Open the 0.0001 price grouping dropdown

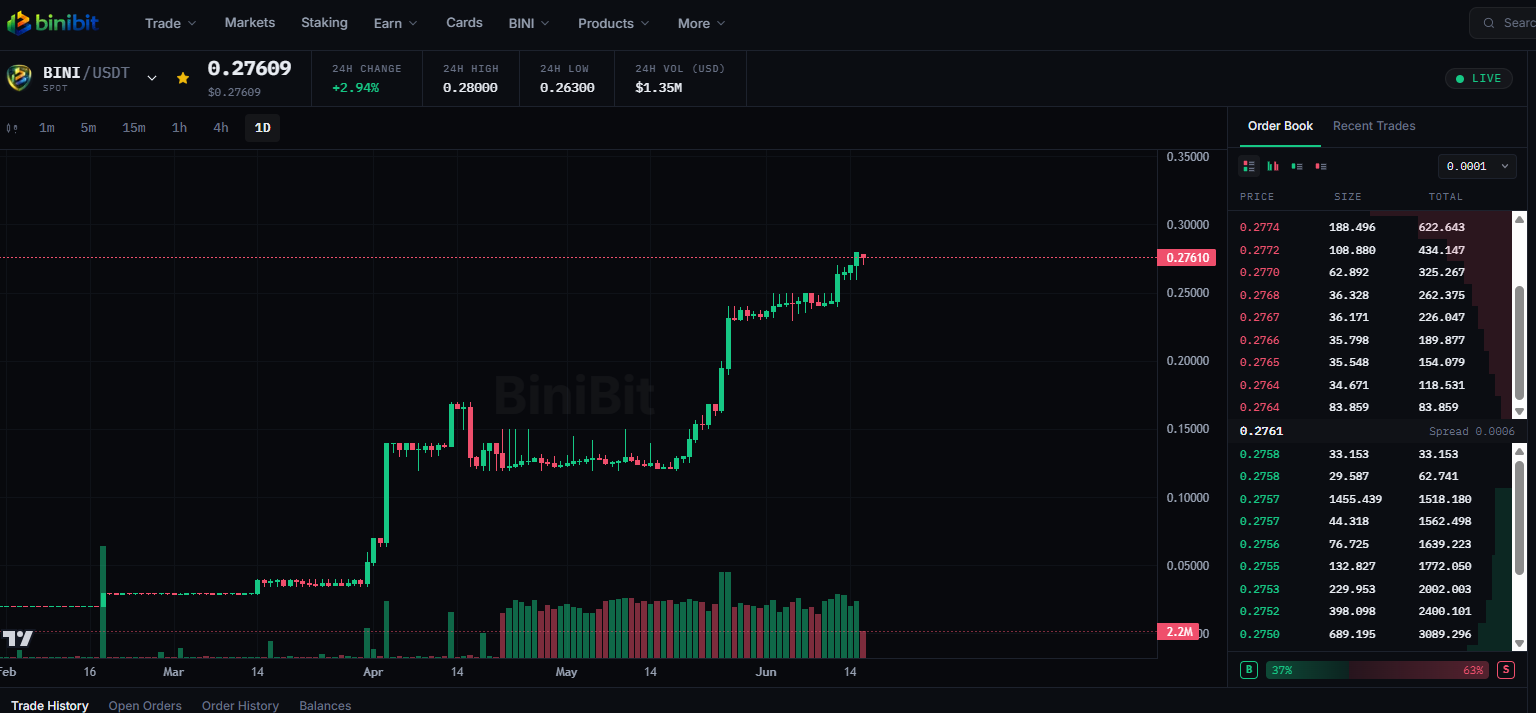point(1477,166)
